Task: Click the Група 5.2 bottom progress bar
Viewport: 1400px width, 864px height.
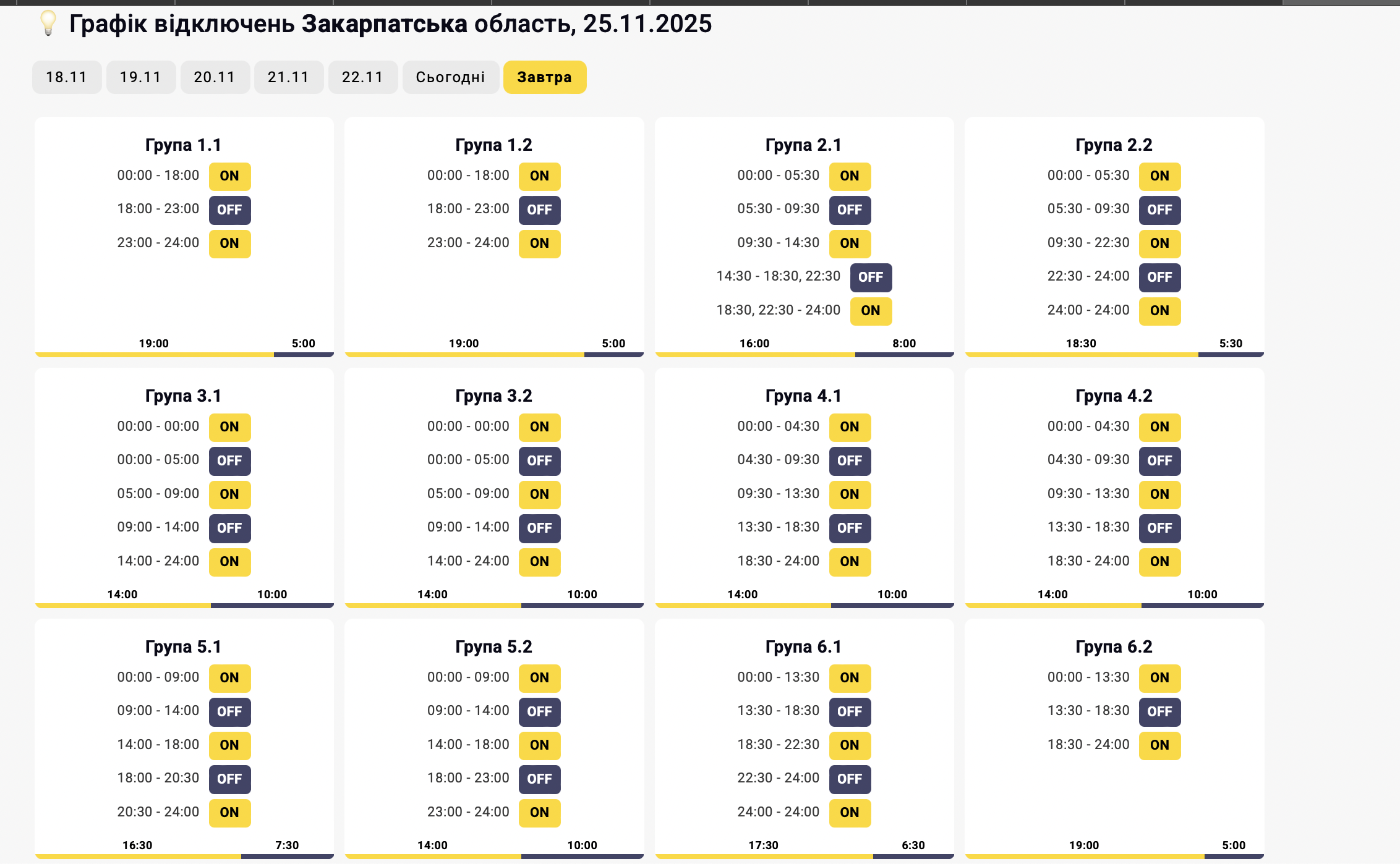Action: (494, 857)
